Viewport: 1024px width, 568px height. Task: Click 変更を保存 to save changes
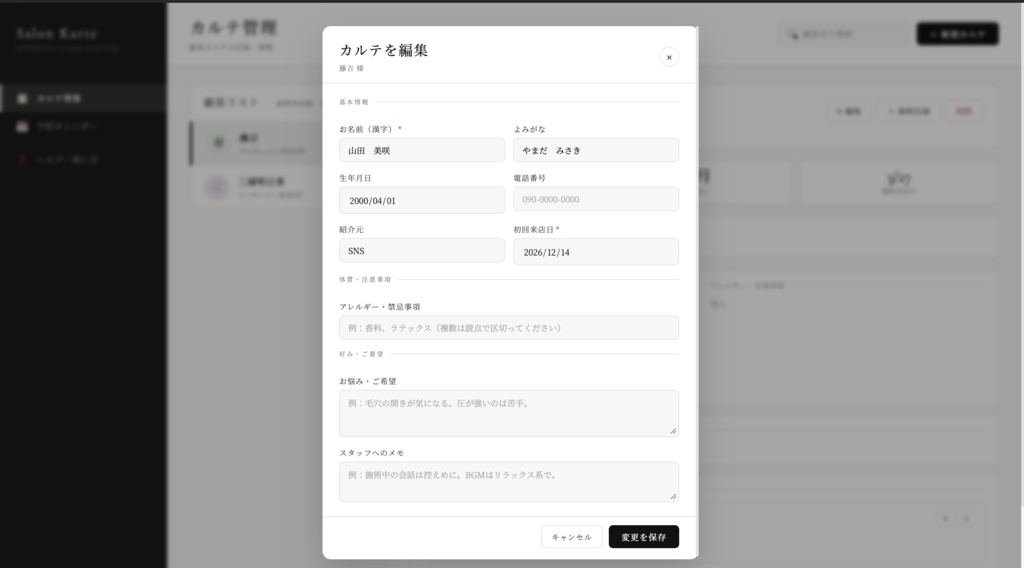point(644,537)
